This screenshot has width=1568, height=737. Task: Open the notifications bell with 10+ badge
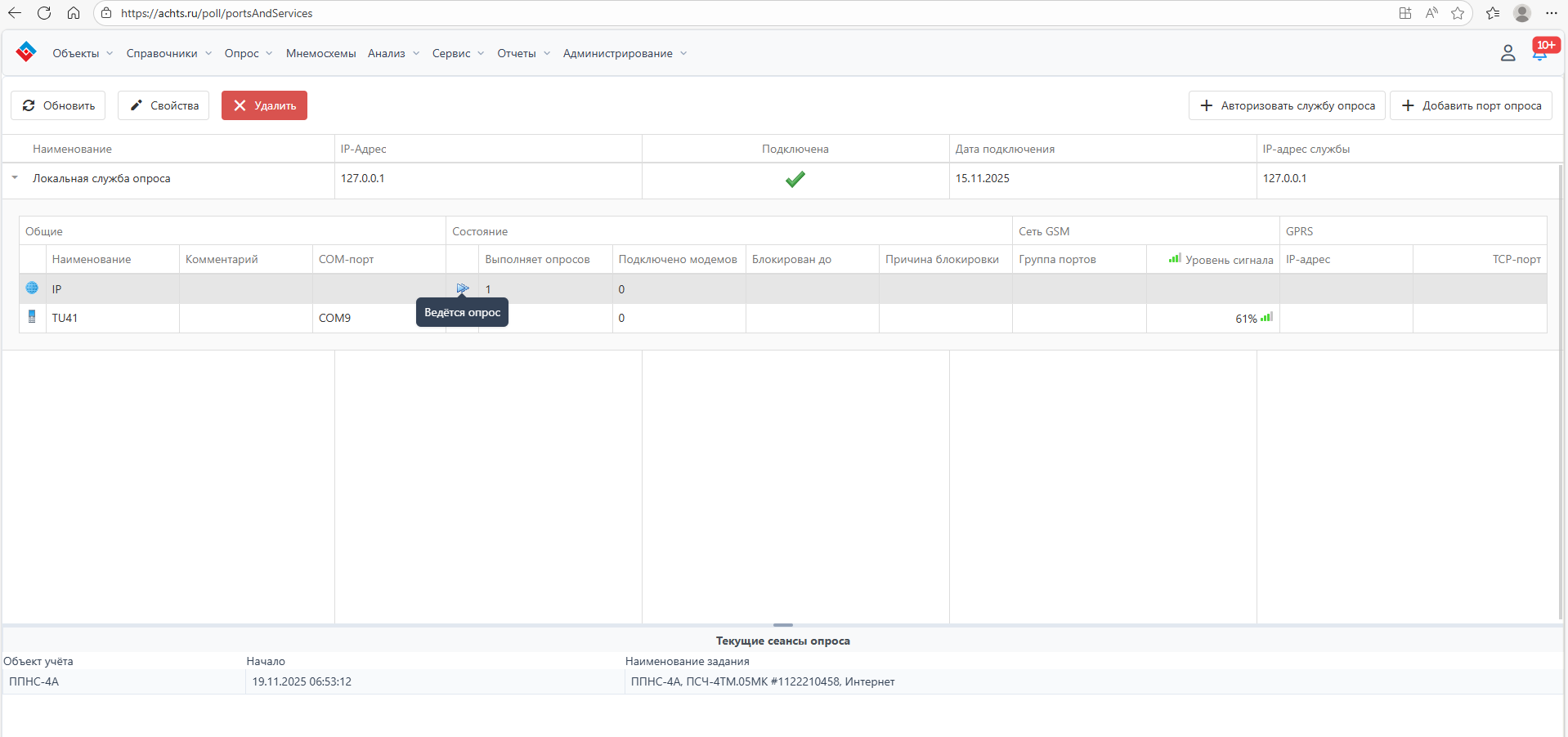click(1540, 53)
